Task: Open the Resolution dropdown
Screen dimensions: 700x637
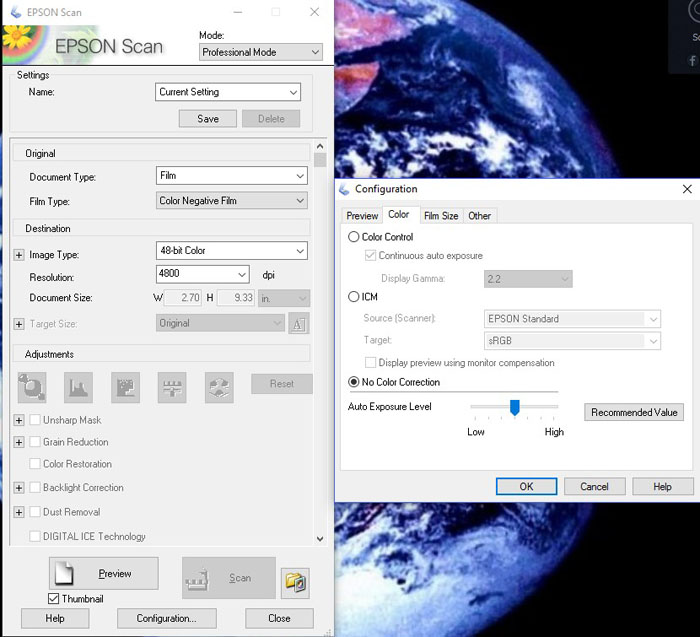Action: (x=202, y=274)
